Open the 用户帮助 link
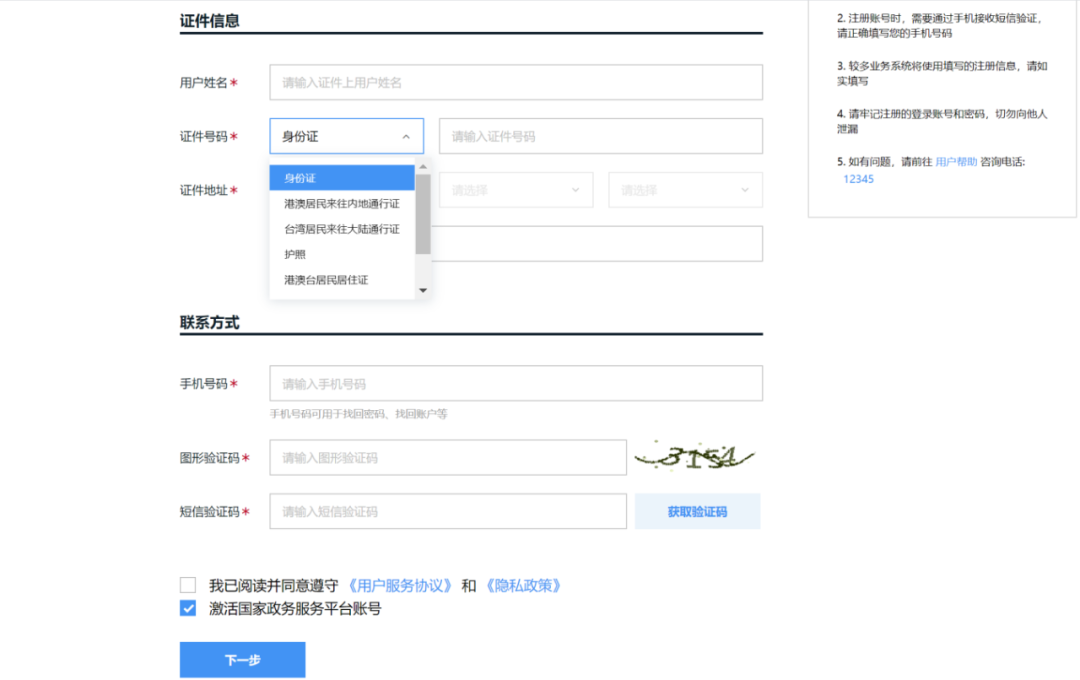 coord(956,162)
